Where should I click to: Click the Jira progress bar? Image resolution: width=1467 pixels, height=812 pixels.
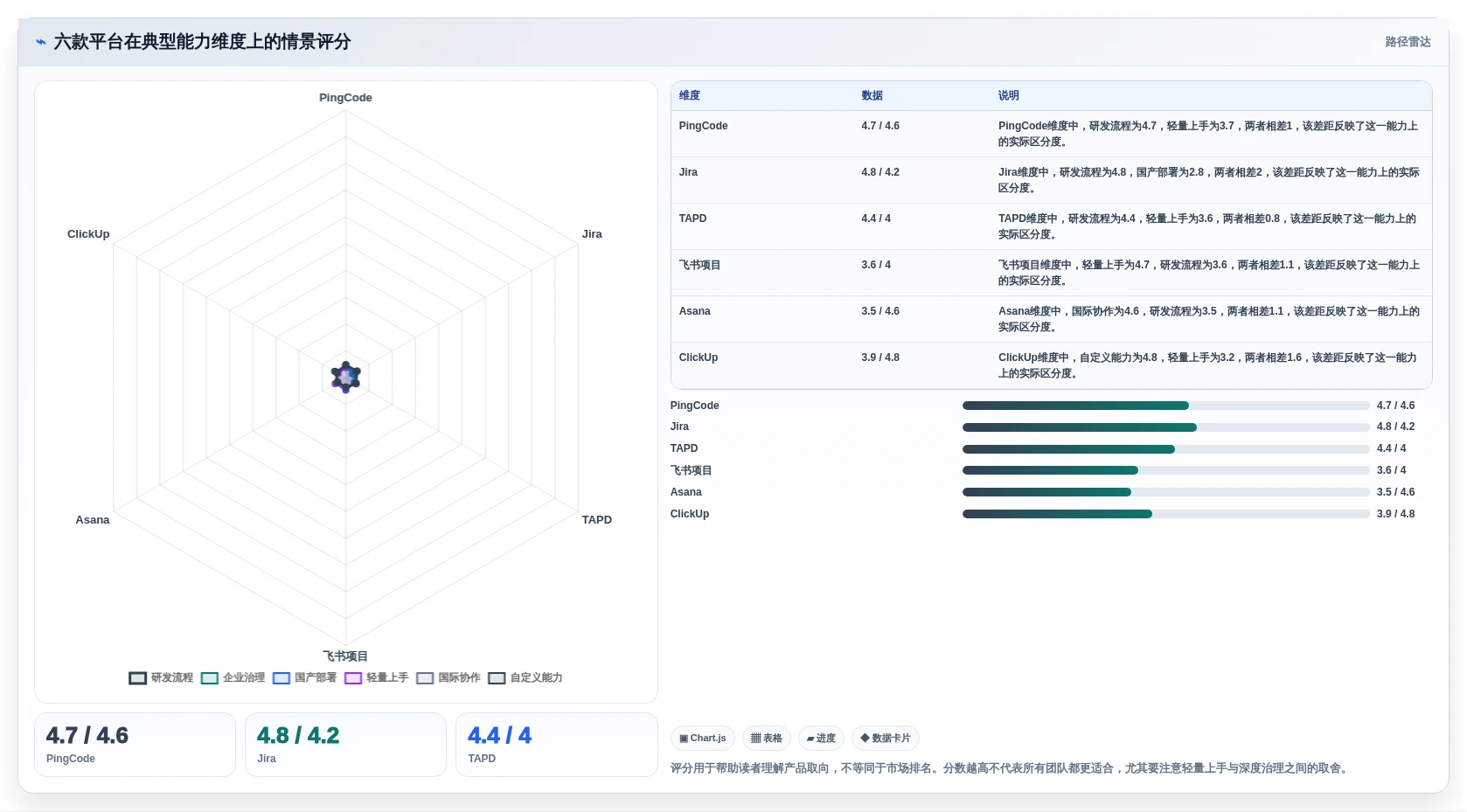click(1165, 427)
